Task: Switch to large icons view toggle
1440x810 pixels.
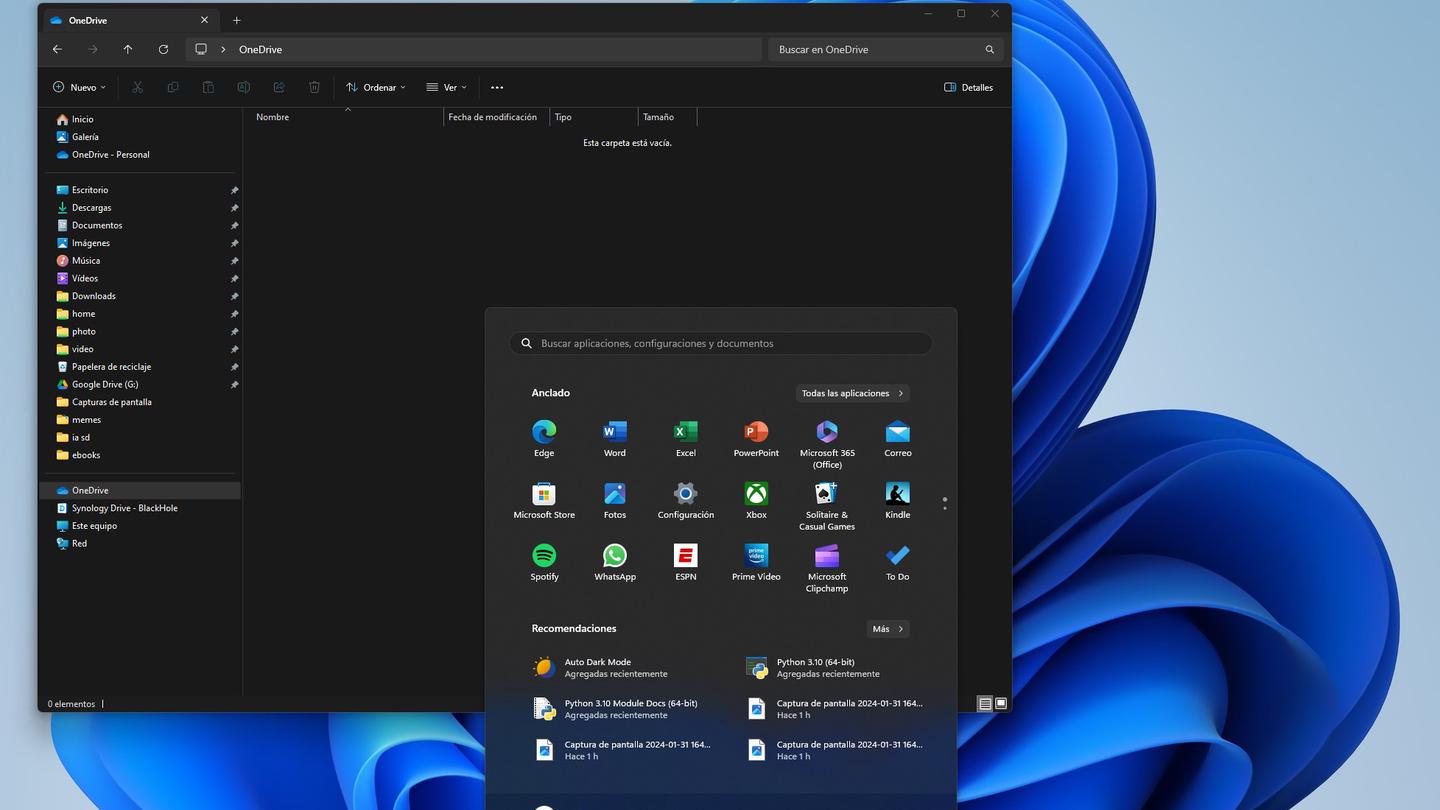Action: pos(1001,704)
